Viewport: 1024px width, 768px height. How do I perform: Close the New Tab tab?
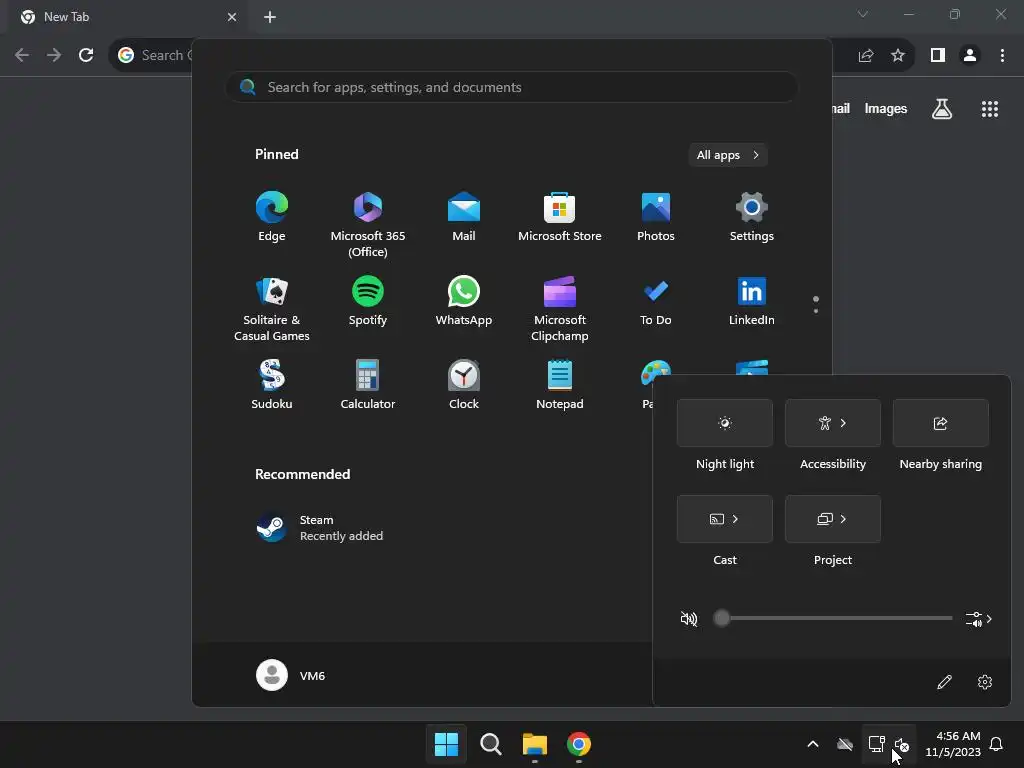pyautogui.click(x=232, y=17)
